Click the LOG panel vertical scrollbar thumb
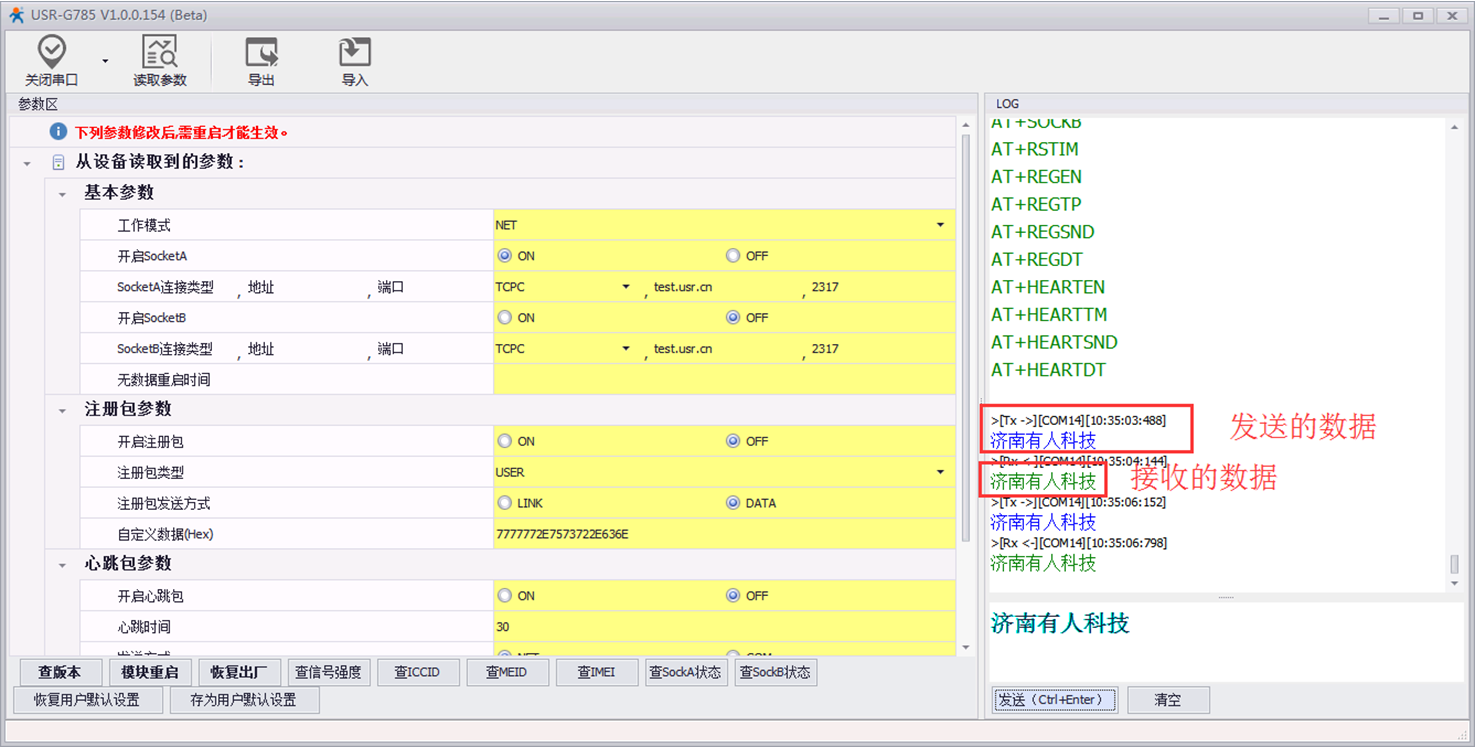The height and width of the screenshot is (748, 1475). 1454,565
